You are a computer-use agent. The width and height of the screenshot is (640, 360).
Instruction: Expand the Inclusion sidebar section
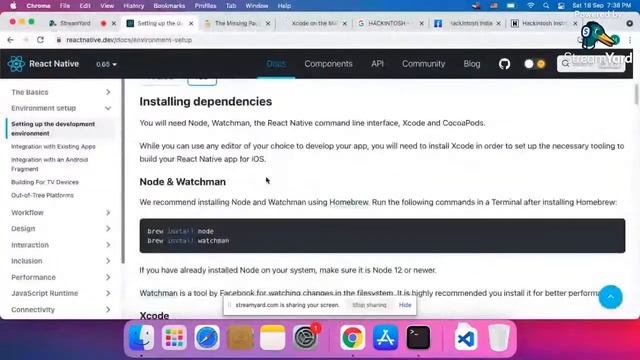pyautogui.click(x=61, y=261)
